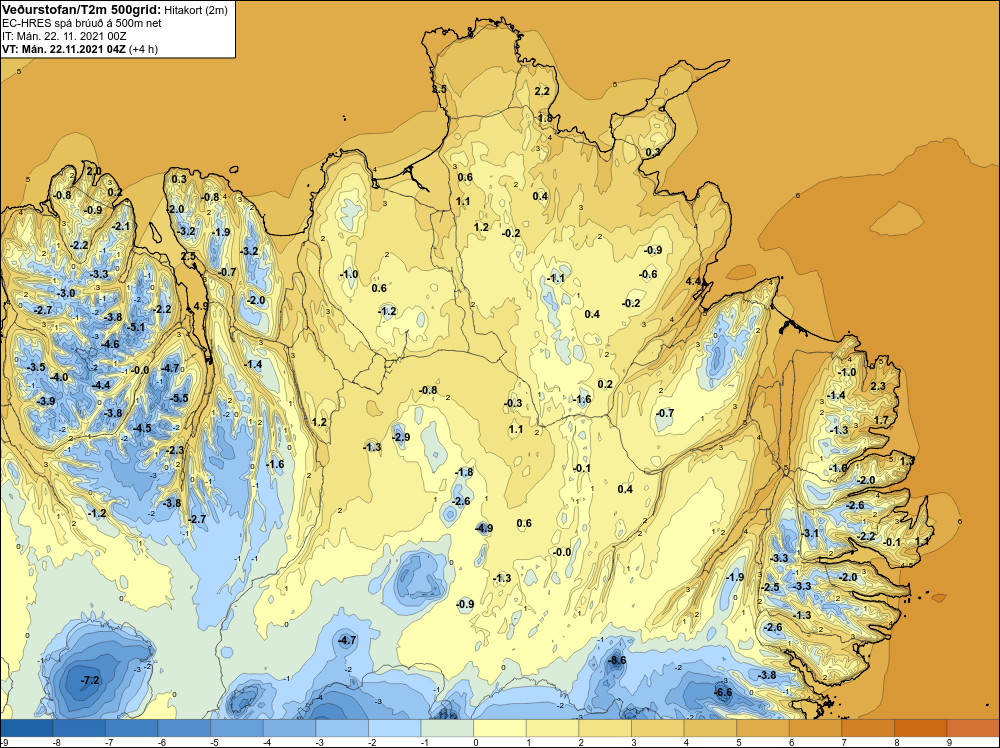Select the temperature reading '-3.9'

click(46, 401)
